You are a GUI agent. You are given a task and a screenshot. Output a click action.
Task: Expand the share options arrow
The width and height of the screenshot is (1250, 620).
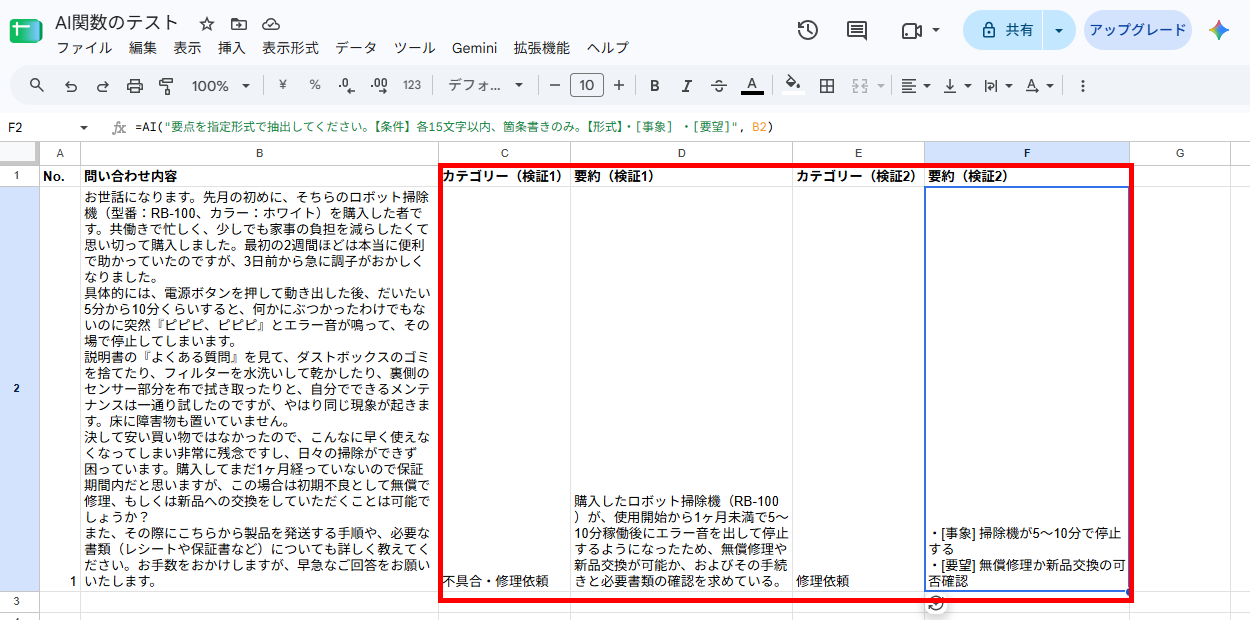(1059, 30)
